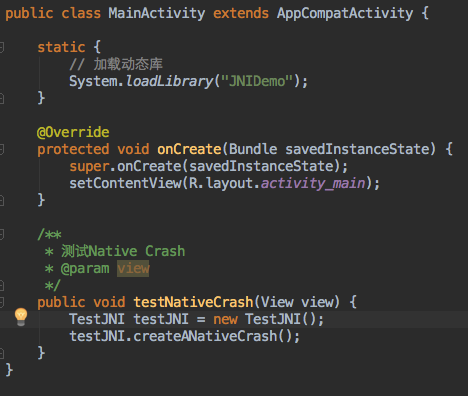
Task: Click fold end marker of testNativeCrash method
Action: (1, 353)
